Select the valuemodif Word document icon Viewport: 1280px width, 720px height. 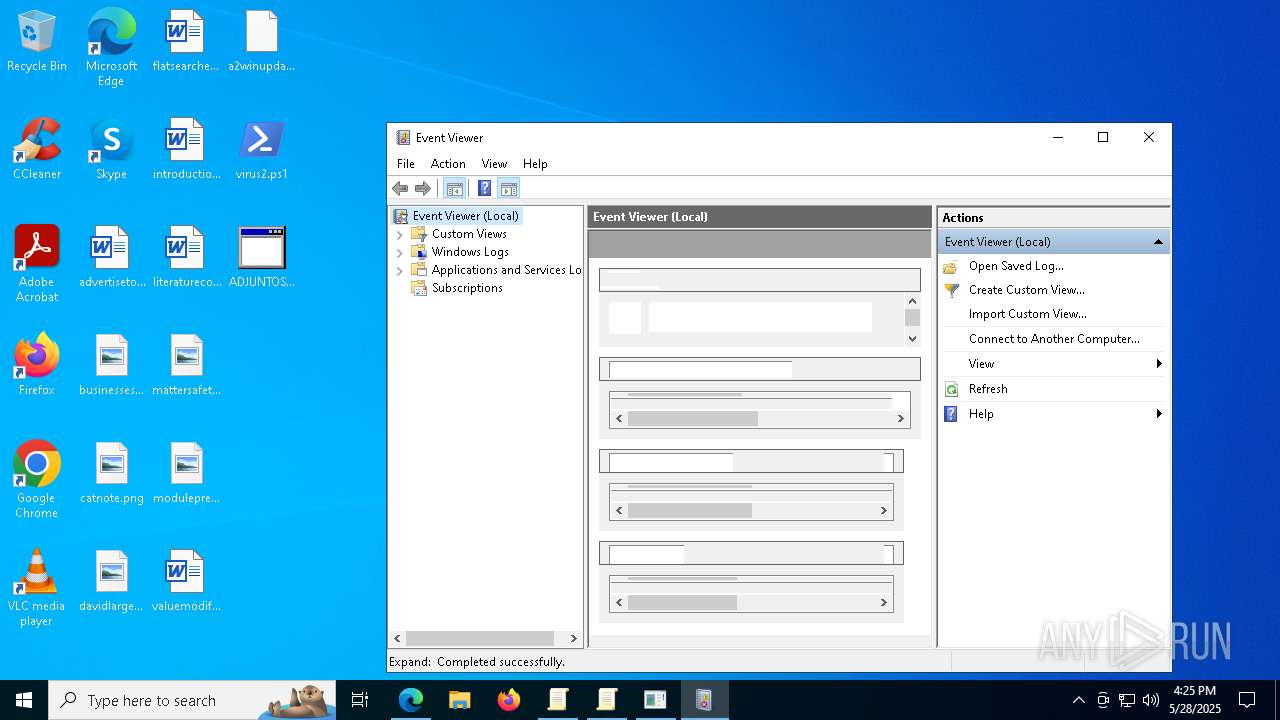pyautogui.click(x=186, y=581)
